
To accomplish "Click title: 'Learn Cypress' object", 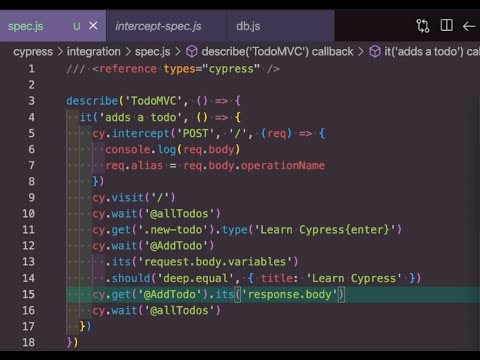I will pyautogui.click(x=331, y=278).
